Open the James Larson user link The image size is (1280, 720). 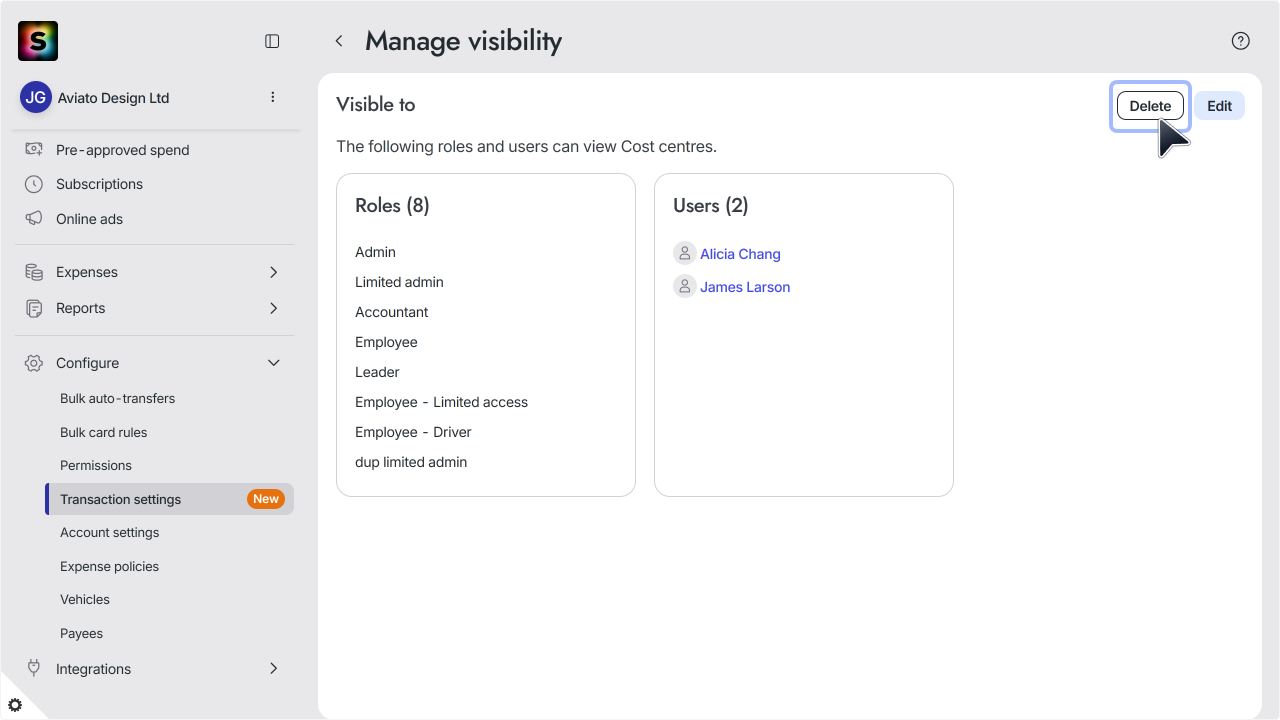(x=745, y=287)
